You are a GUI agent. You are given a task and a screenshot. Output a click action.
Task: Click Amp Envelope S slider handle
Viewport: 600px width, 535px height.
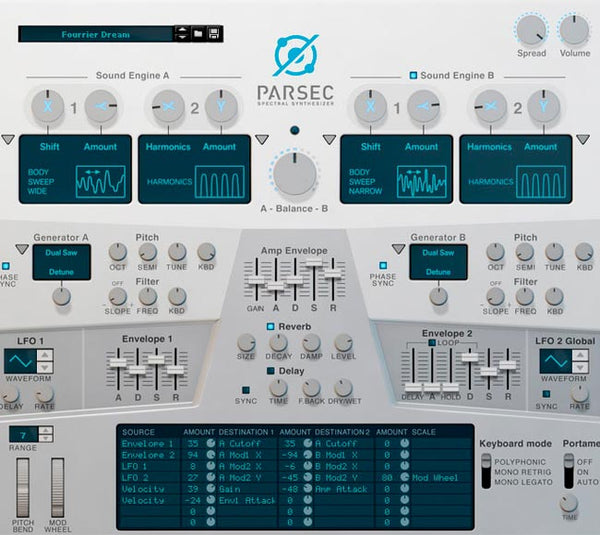point(314,262)
